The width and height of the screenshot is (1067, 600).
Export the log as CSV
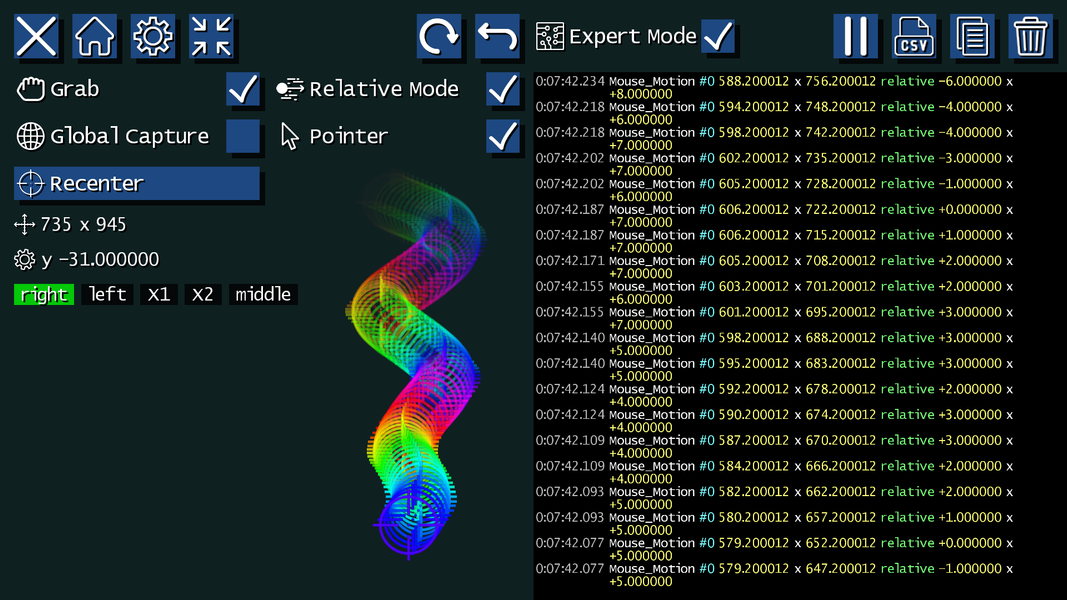(x=914, y=35)
